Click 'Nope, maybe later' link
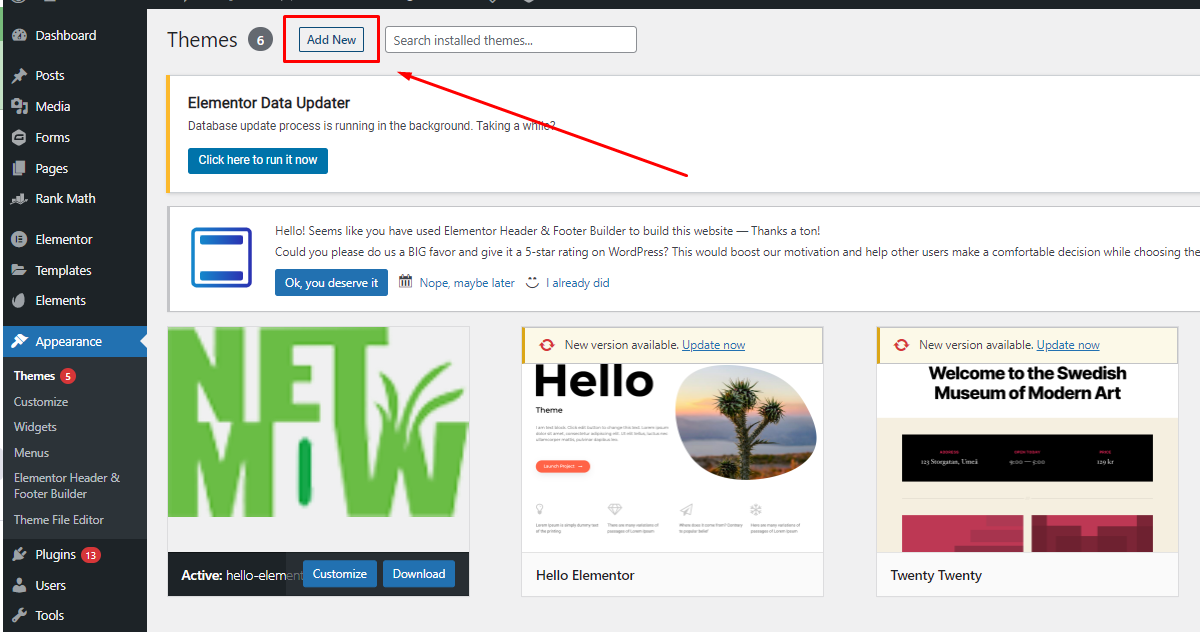Image resolution: width=1200 pixels, height=632 pixels. point(467,283)
